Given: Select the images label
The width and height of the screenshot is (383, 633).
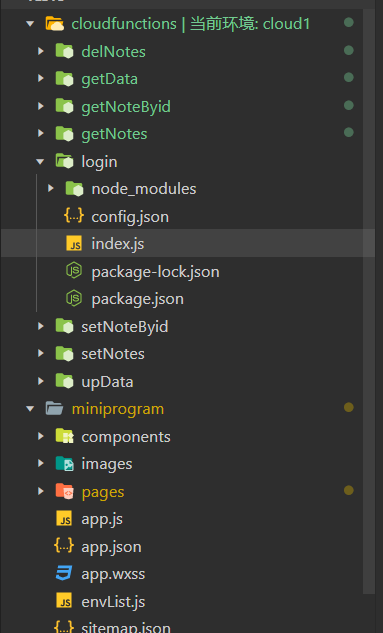Looking at the screenshot, I should (107, 464).
